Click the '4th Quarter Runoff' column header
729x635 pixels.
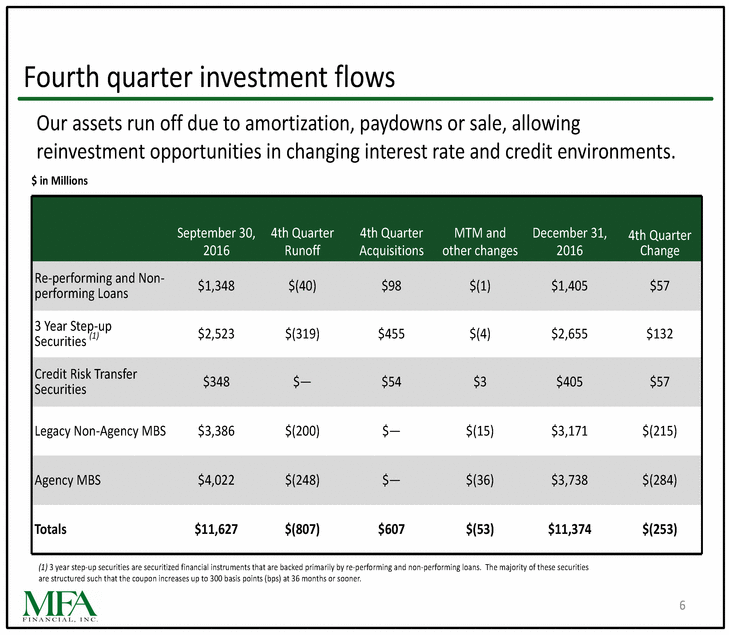(x=302, y=242)
